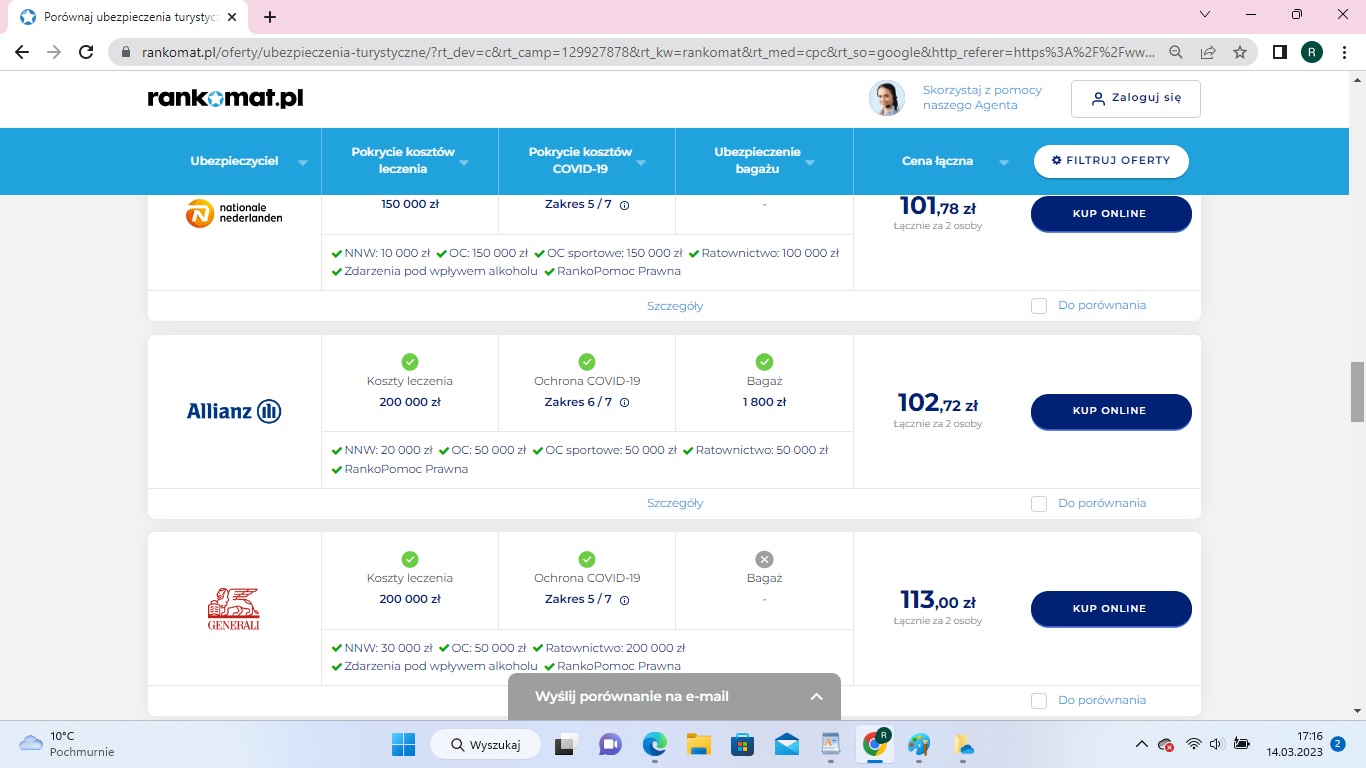Open the Paint app from the taskbar
The width and height of the screenshot is (1366, 768).
[x=918, y=744]
